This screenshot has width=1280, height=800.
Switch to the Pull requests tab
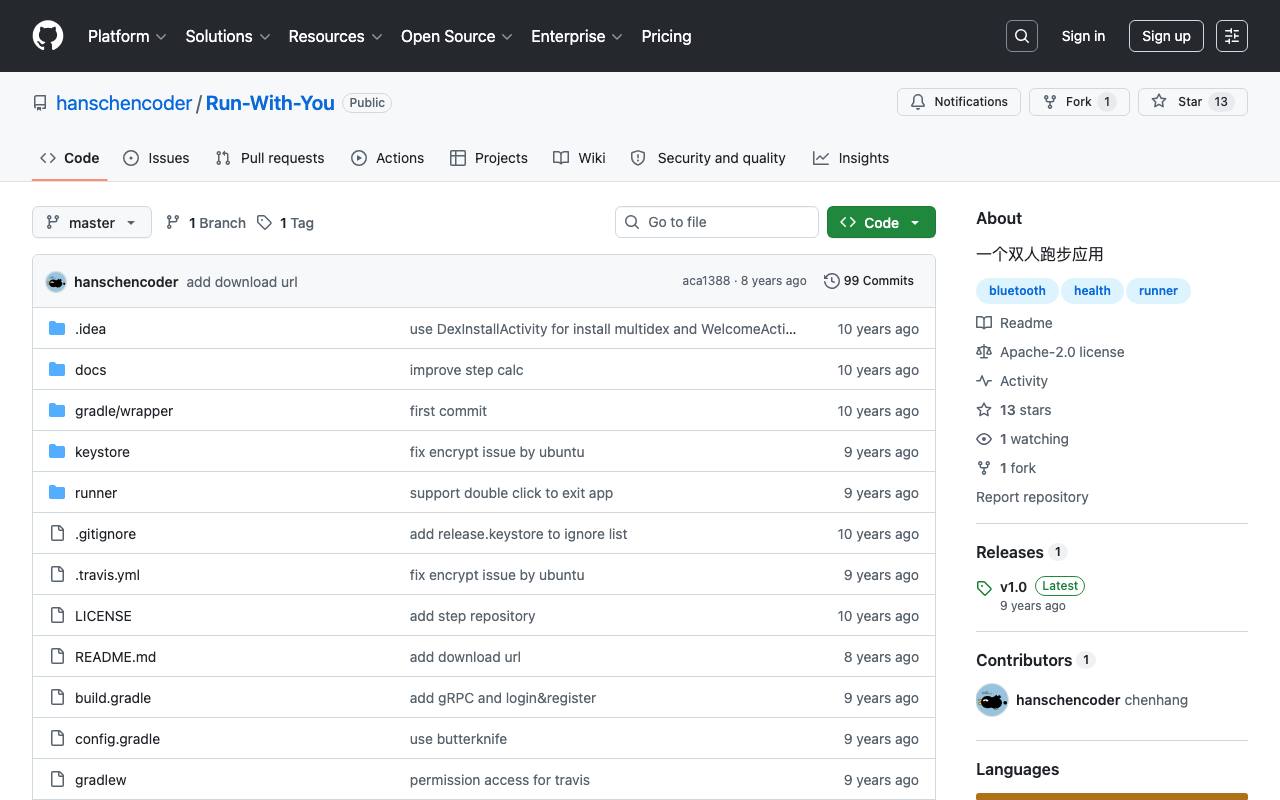tap(270, 158)
